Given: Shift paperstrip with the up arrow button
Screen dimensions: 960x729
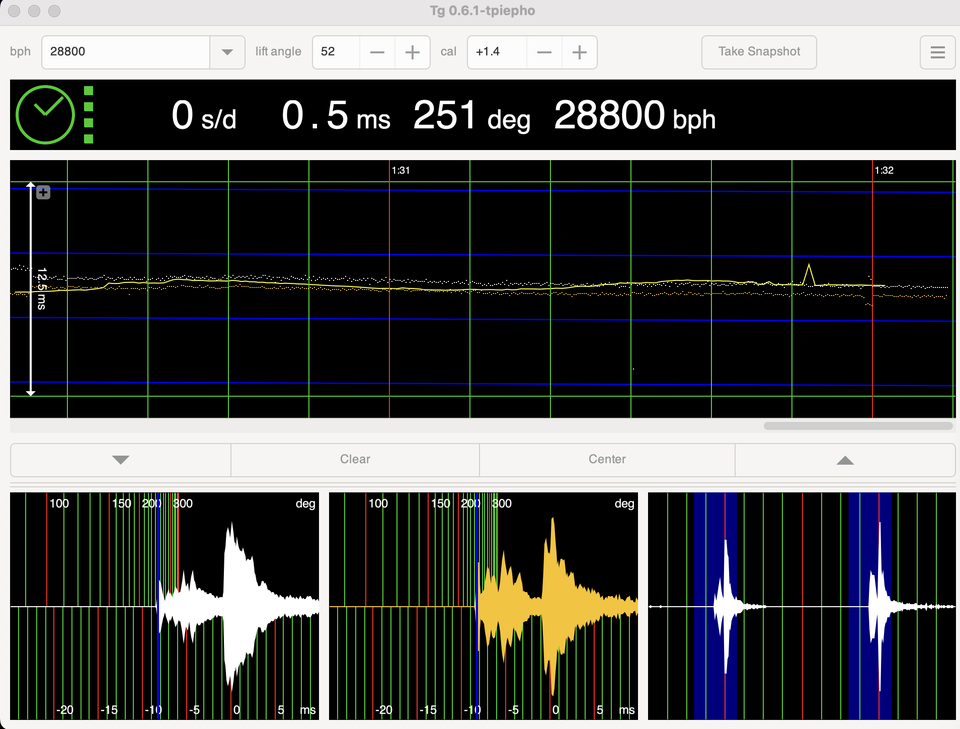Looking at the screenshot, I should pyautogui.click(x=845, y=460).
